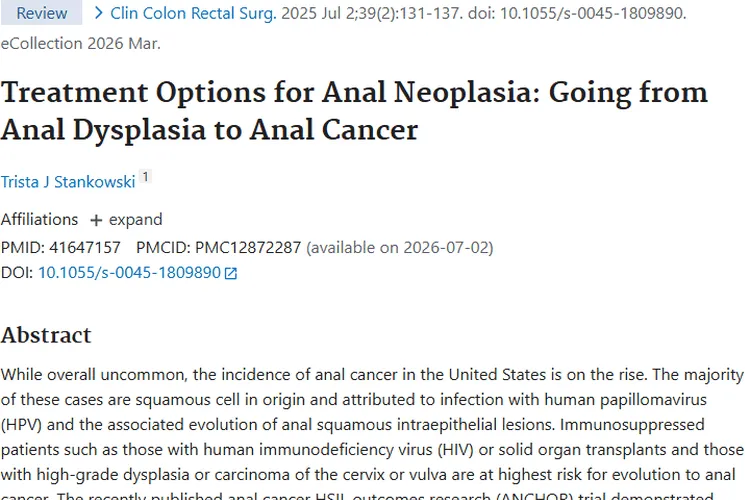Click the availability date 2026-07-02 note
The image size is (750, 500).
[399, 247]
